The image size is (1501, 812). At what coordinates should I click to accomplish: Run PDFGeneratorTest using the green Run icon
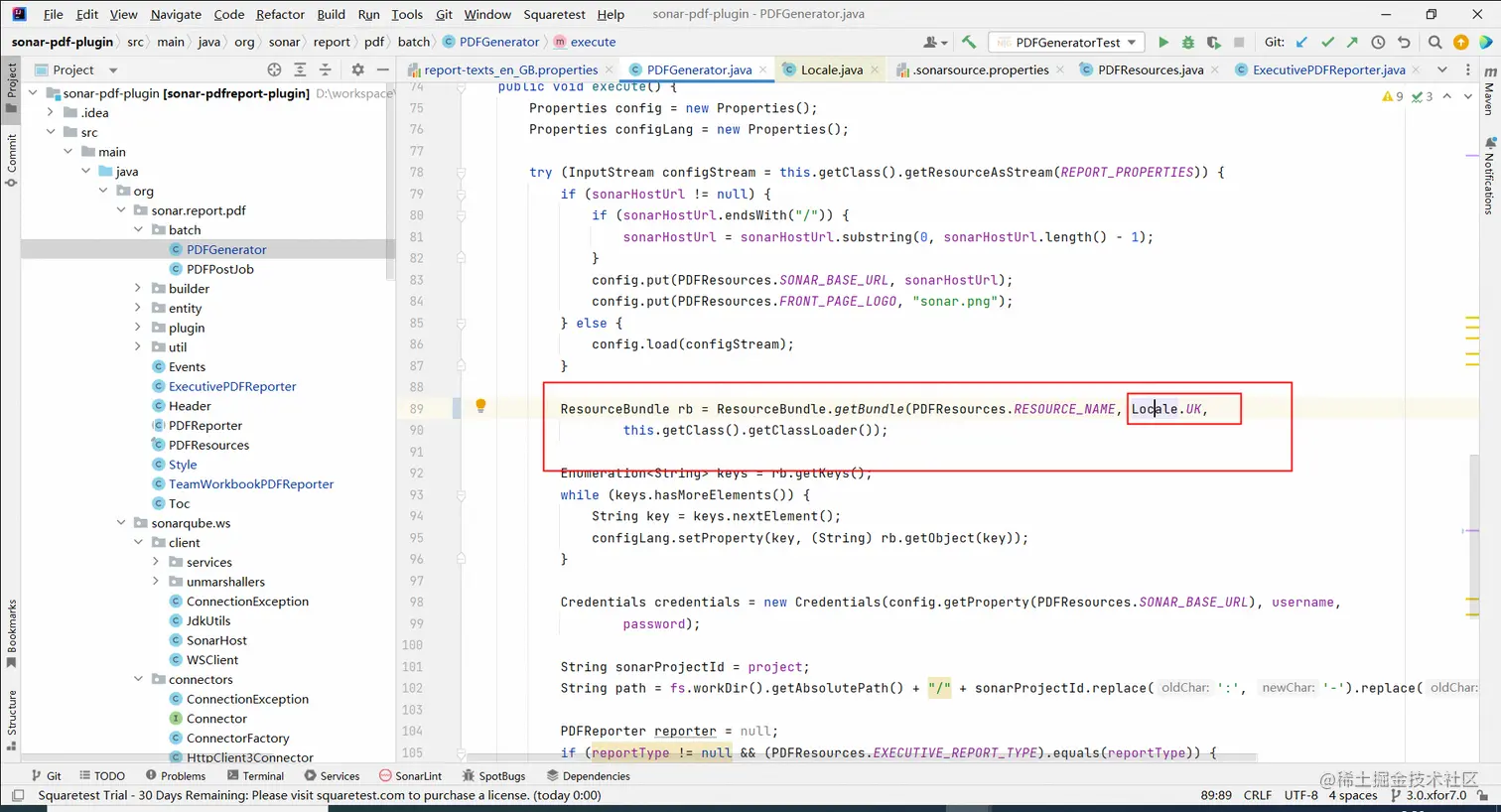pyautogui.click(x=1162, y=42)
